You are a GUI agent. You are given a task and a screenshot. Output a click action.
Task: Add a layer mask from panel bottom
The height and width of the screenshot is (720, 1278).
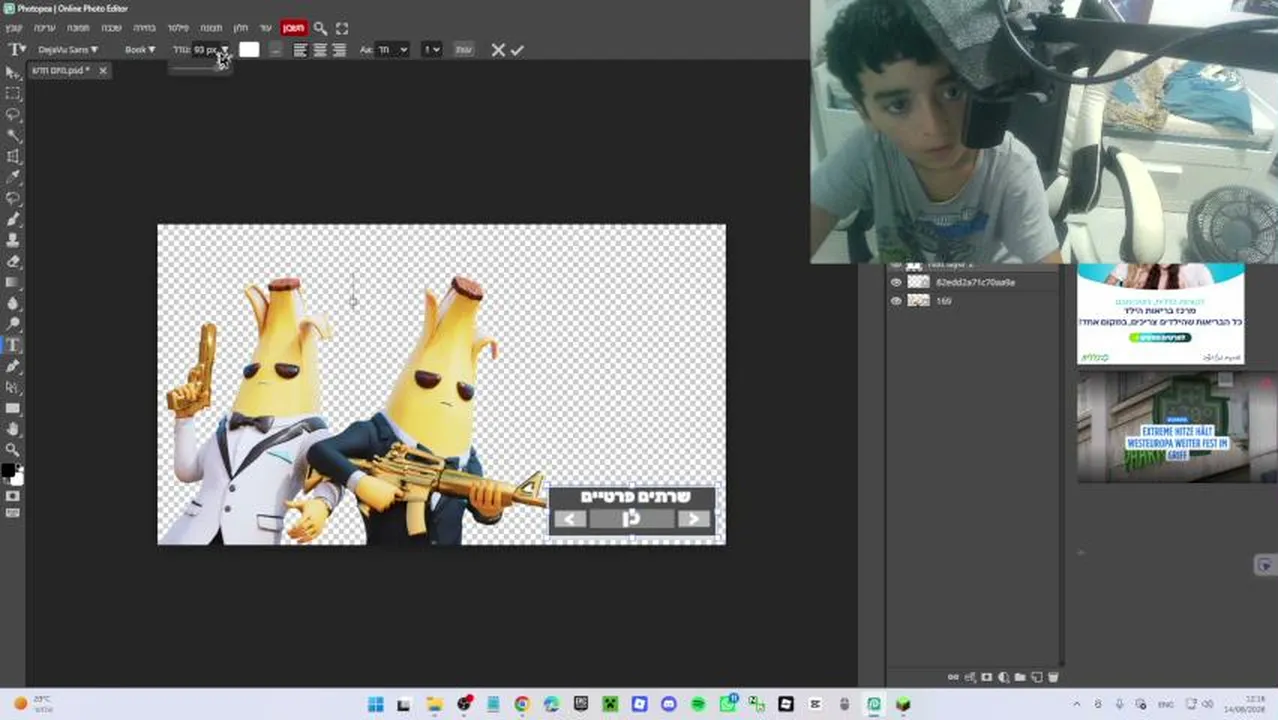(x=987, y=677)
